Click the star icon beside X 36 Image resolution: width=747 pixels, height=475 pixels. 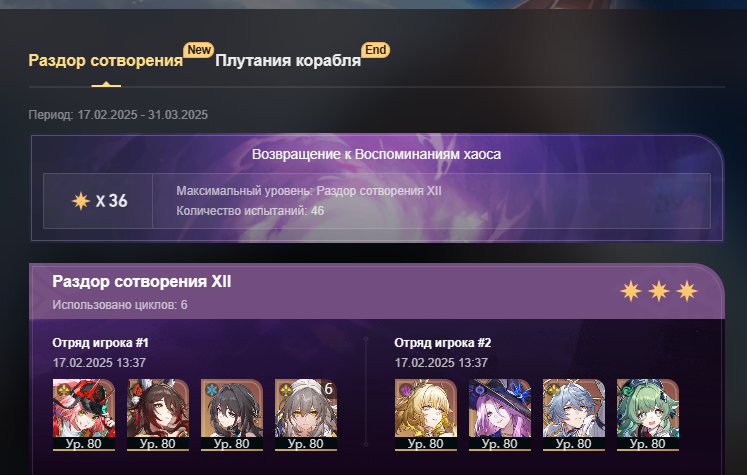click(81, 201)
